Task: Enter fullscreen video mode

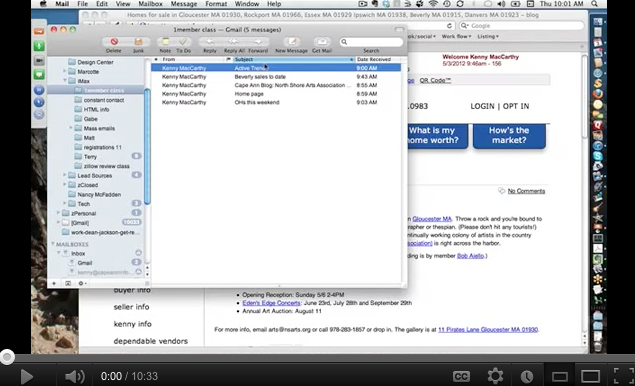Action: [x=624, y=376]
